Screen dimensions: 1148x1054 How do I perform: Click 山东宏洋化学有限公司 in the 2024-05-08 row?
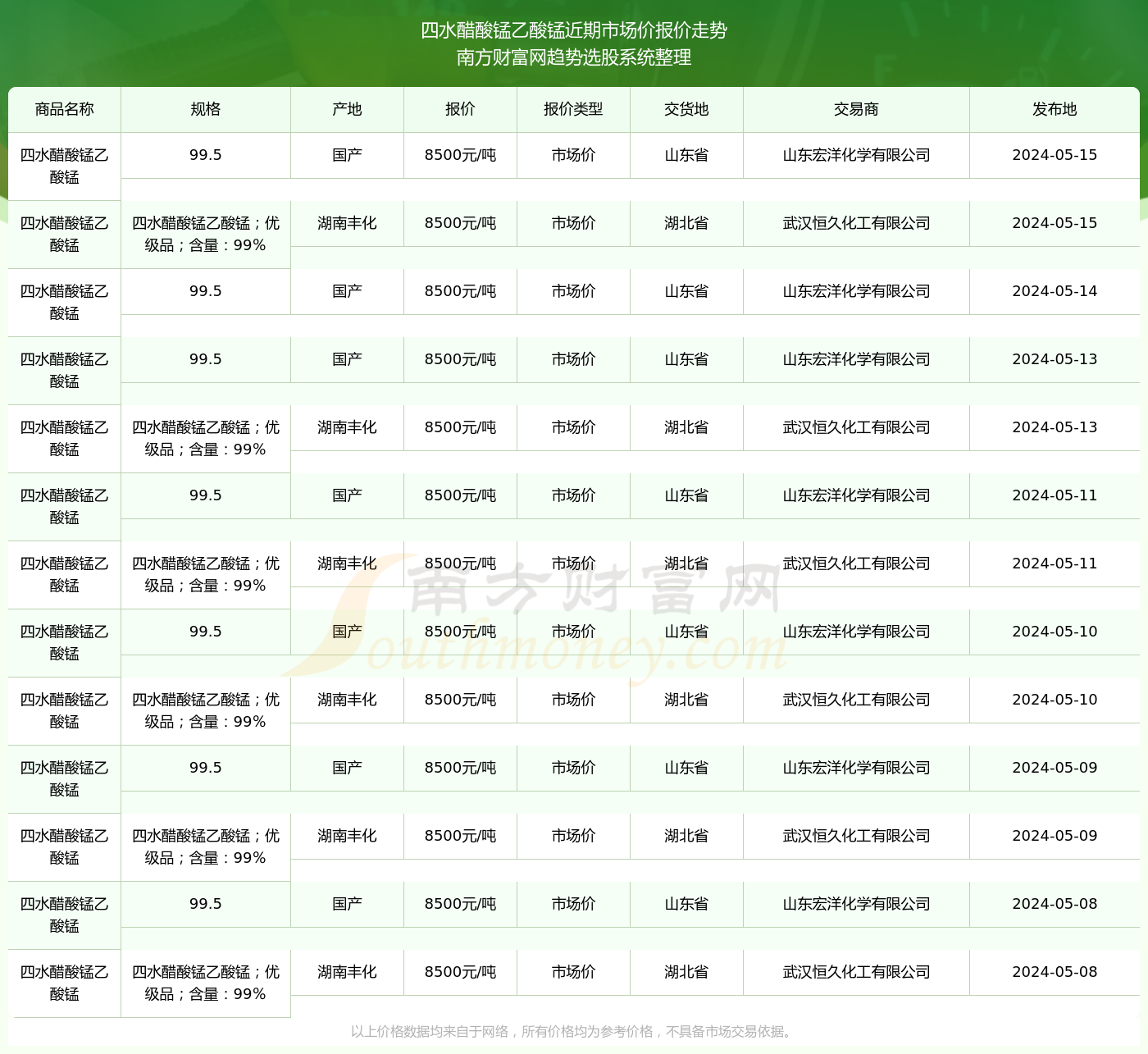(x=856, y=904)
